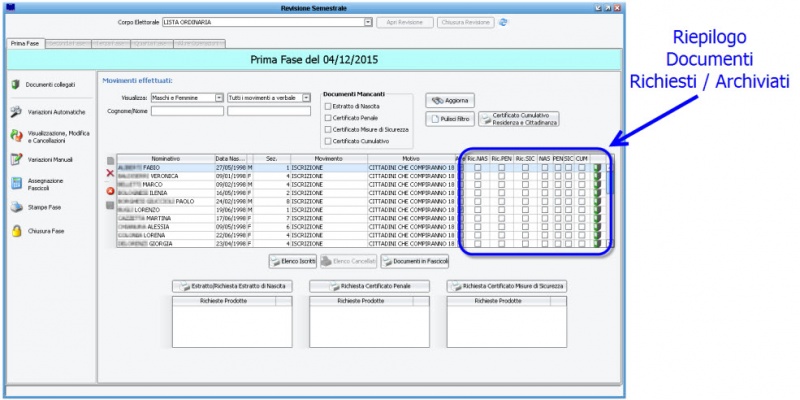Image resolution: width=800 pixels, height=400 pixels.
Task: Click the red X delete icon beside the table
Action: pos(110,174)
